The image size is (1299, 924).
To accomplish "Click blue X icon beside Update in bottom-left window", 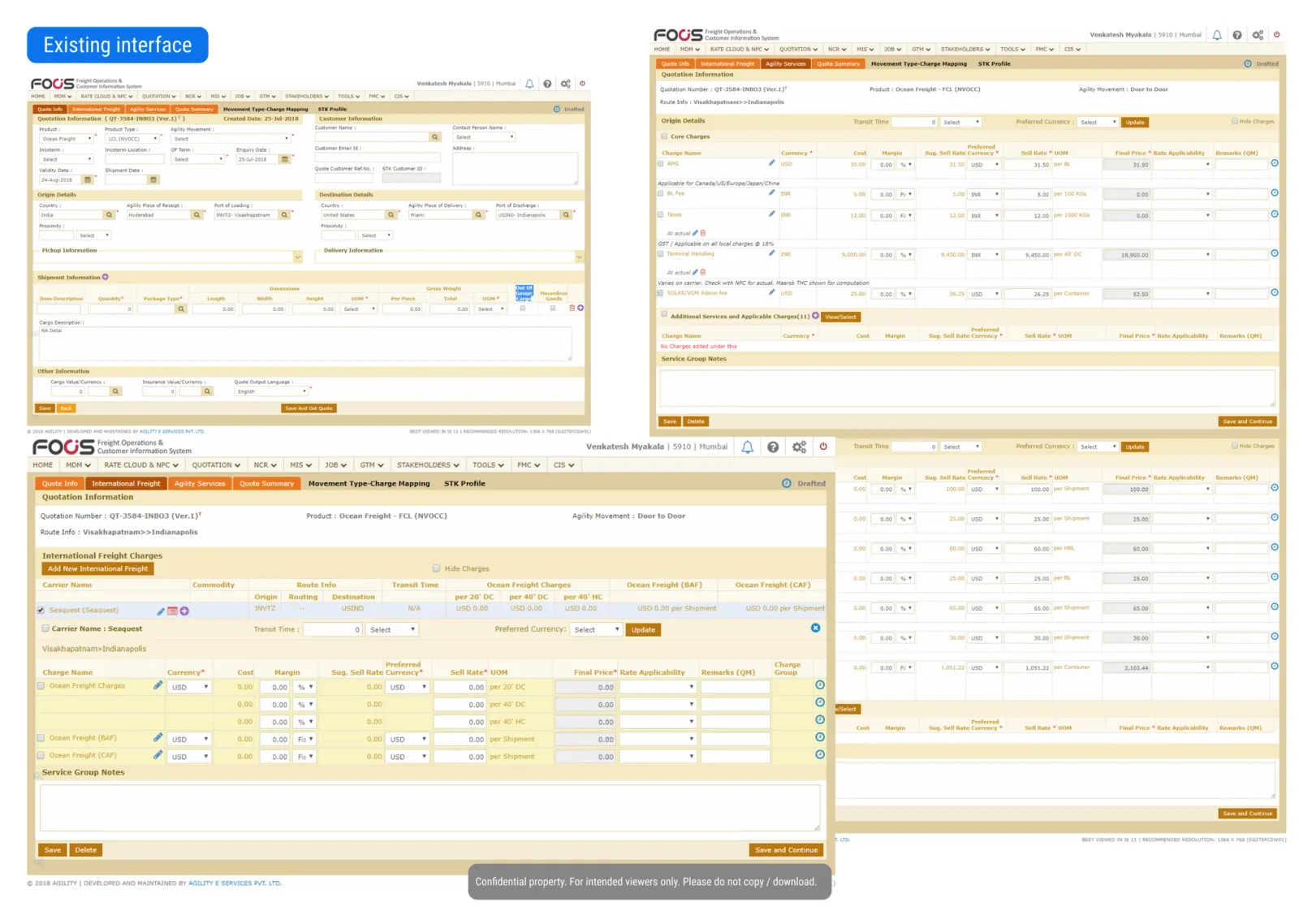I will click(816, 628).
